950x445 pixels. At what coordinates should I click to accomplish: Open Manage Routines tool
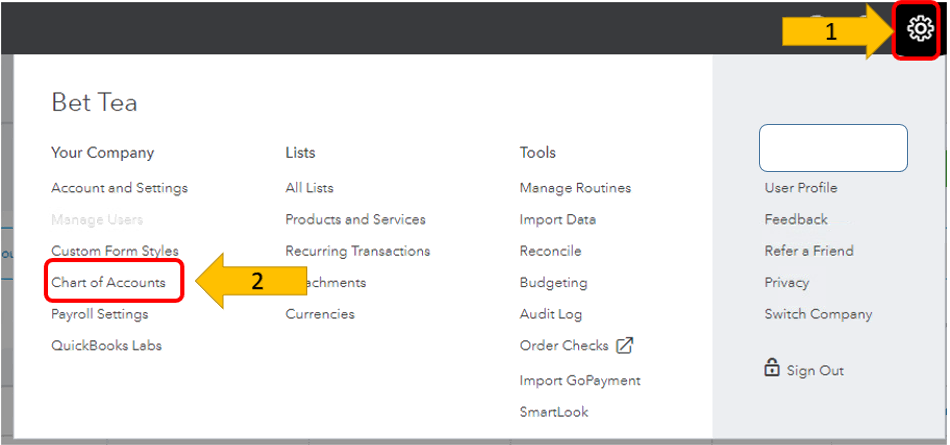click(x=575, y=188)
